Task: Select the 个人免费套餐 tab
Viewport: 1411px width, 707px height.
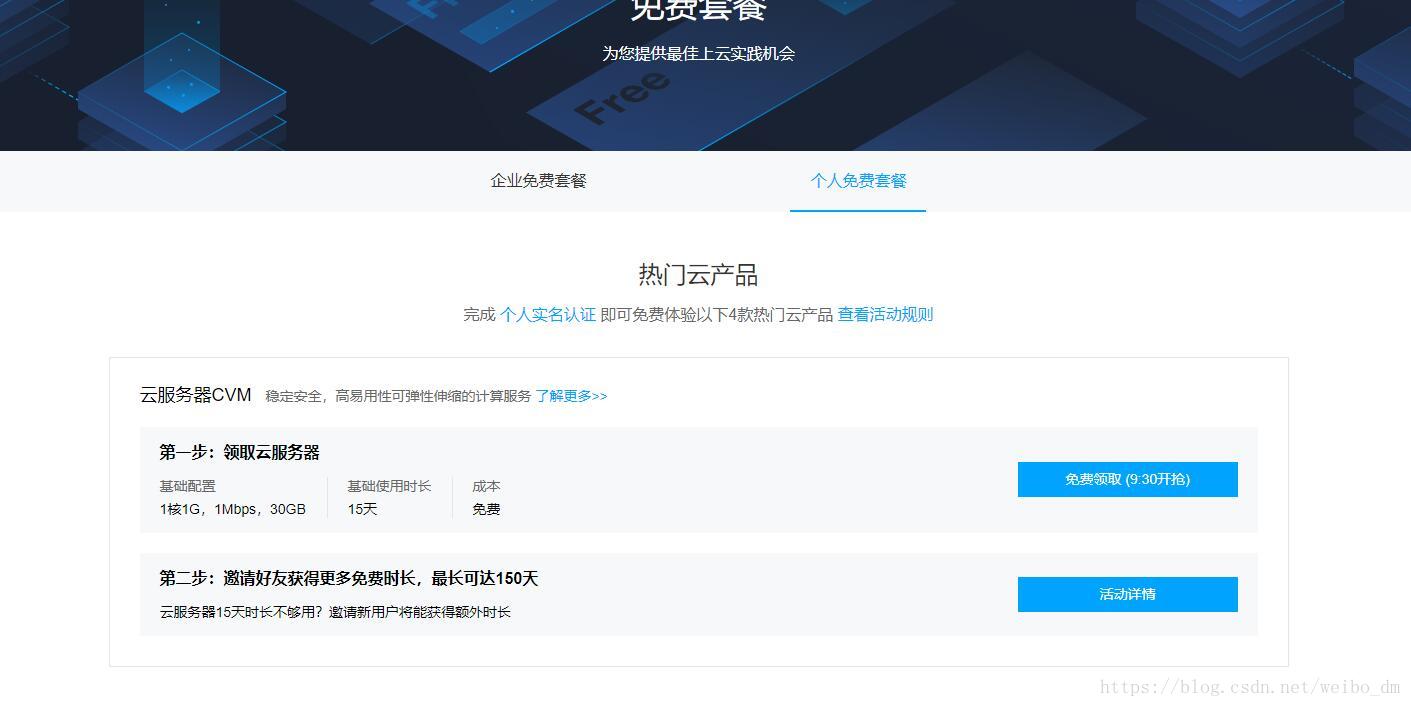Action: [857, 181]
